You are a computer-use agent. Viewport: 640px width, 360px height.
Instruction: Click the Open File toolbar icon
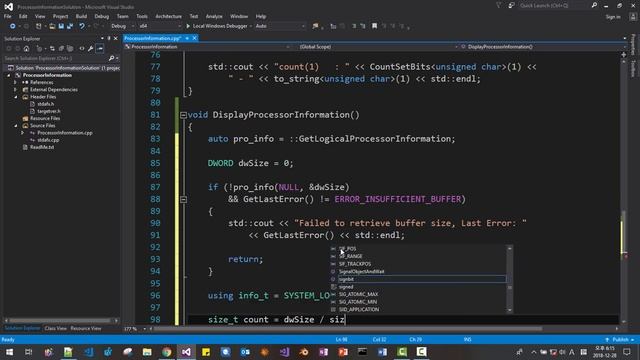pos(52,26)
